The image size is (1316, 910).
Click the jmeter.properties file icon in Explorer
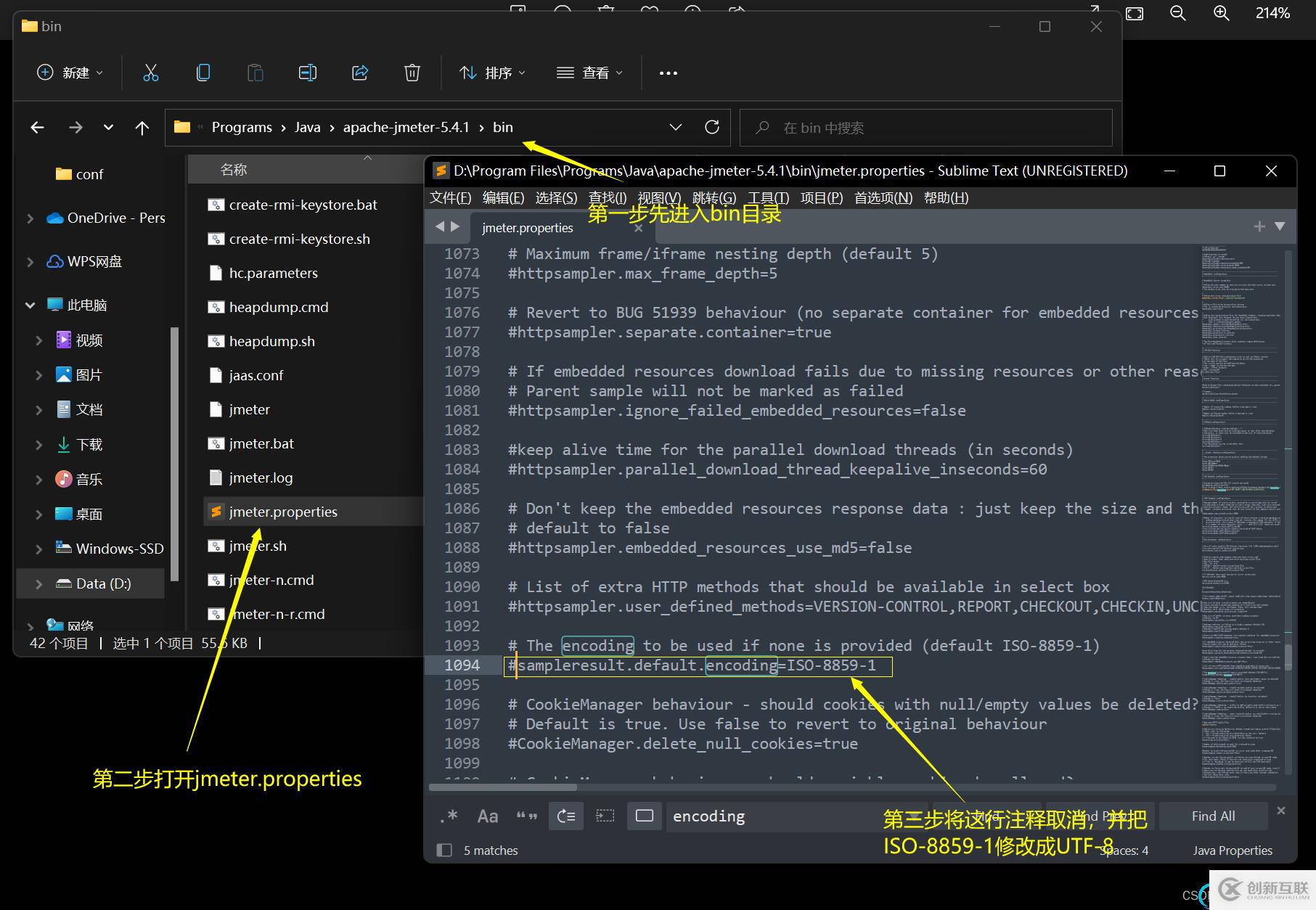[x=216, y=512]
